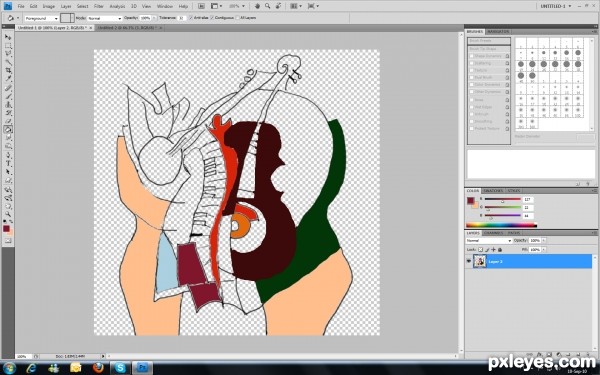Select the Crop tool
The width and height of the screenshot is (600, 375).
[x=8, y=70]
